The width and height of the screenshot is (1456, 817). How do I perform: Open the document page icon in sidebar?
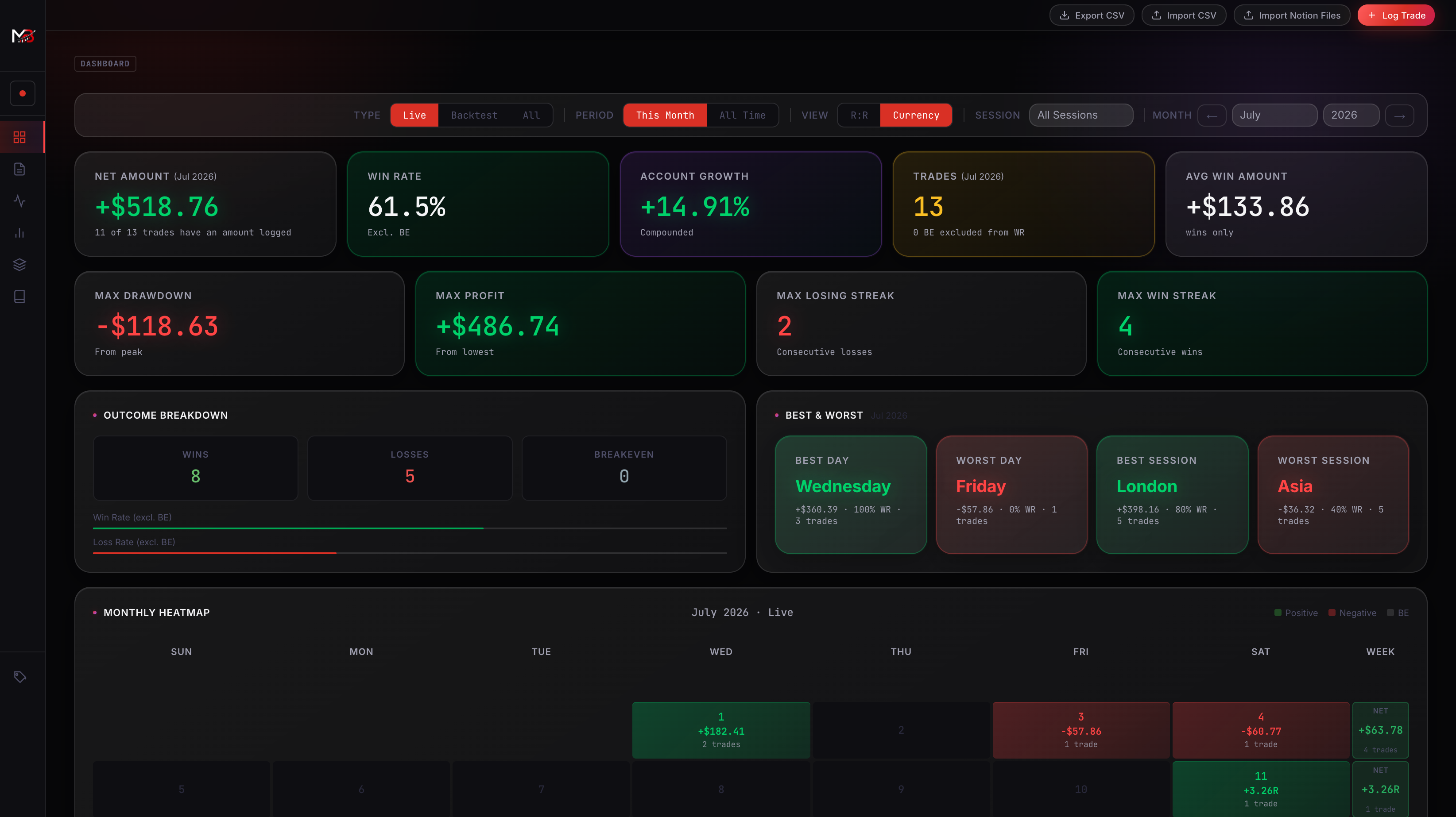[20, 169]
